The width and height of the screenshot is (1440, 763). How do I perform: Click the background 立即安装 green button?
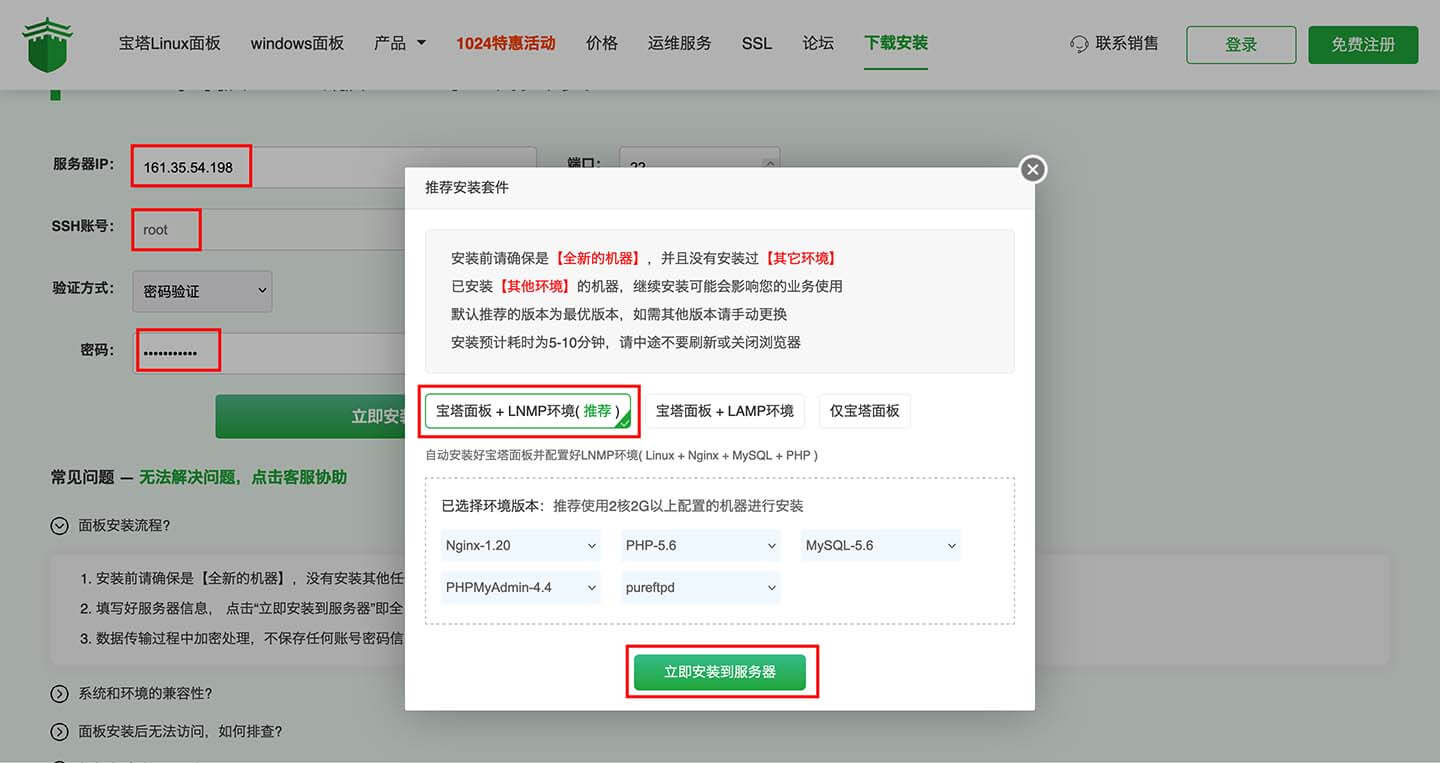pos(310,416)
